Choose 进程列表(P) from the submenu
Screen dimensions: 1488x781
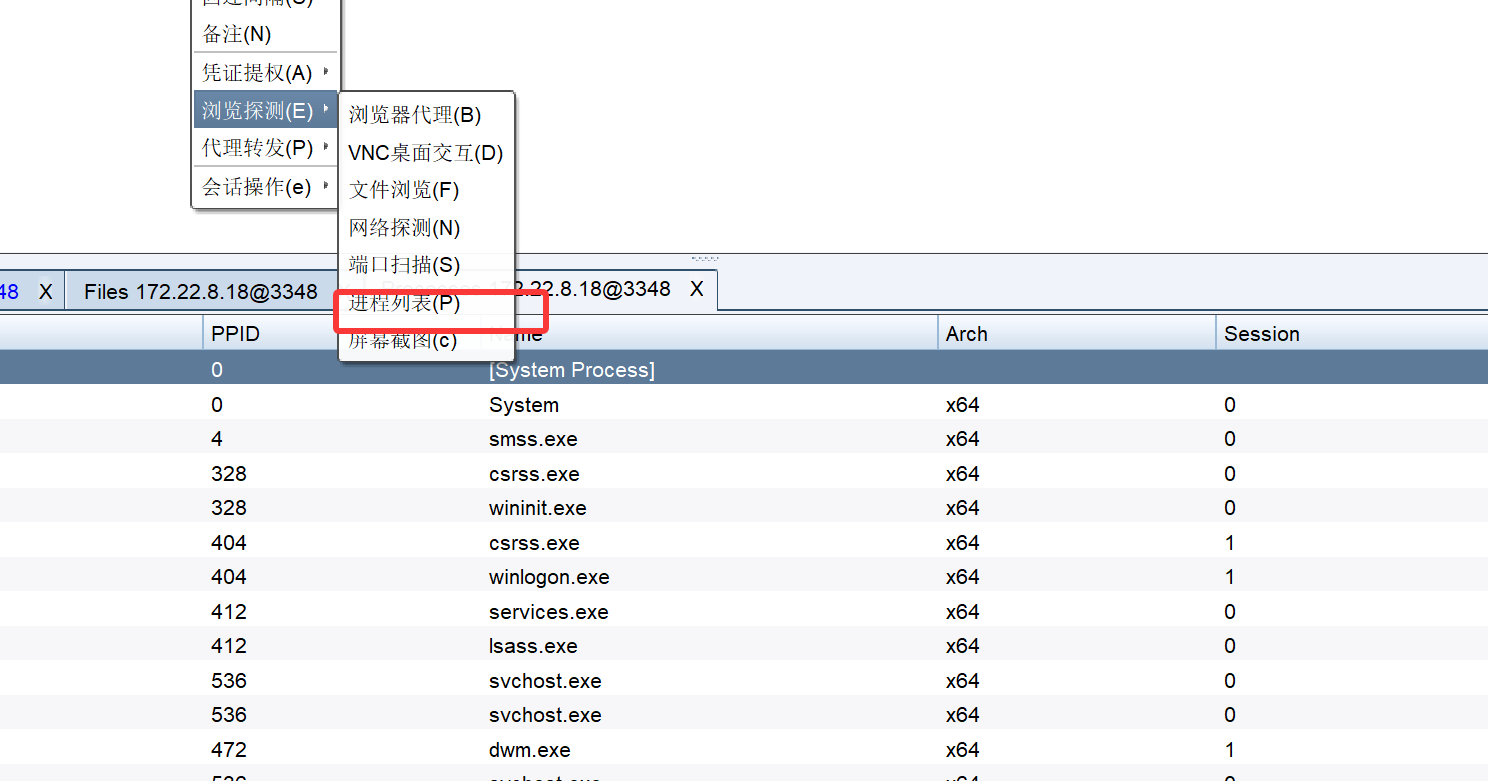(x=426, y=303)
